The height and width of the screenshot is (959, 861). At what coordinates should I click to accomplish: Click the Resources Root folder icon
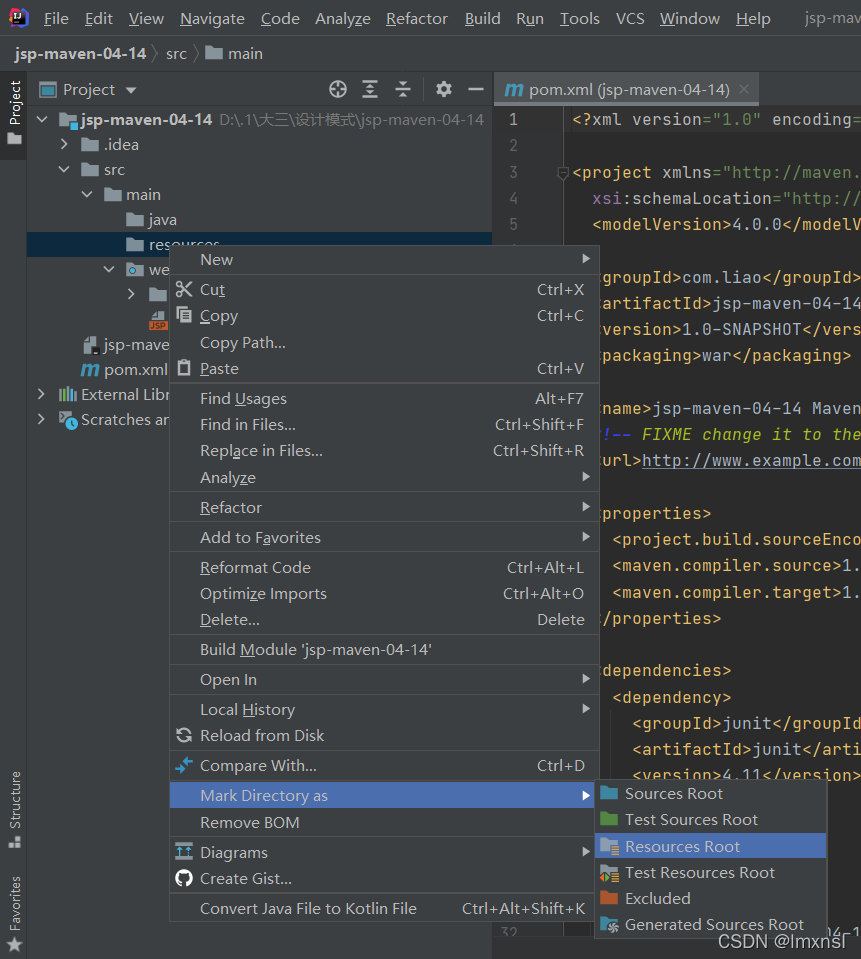(609, 846)
